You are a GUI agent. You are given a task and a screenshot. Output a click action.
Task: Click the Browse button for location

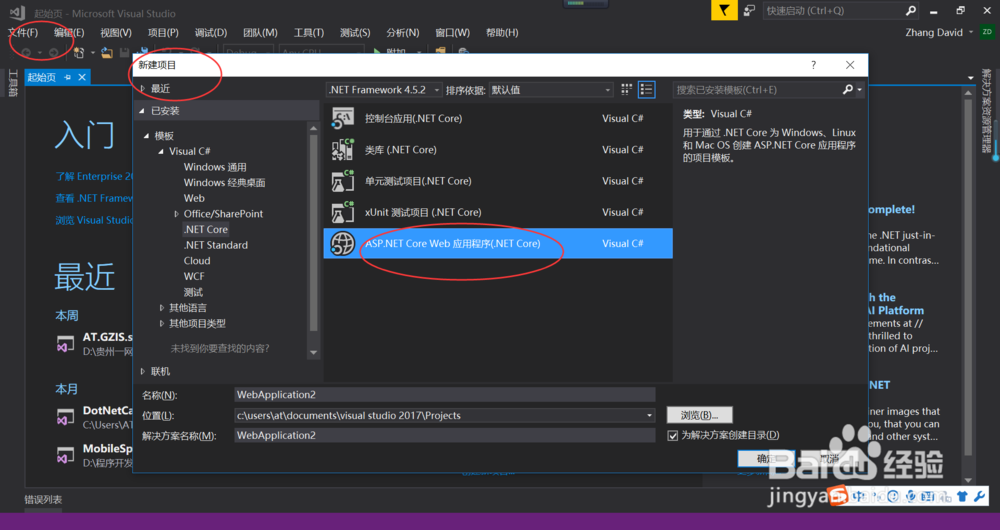(700, 415)
